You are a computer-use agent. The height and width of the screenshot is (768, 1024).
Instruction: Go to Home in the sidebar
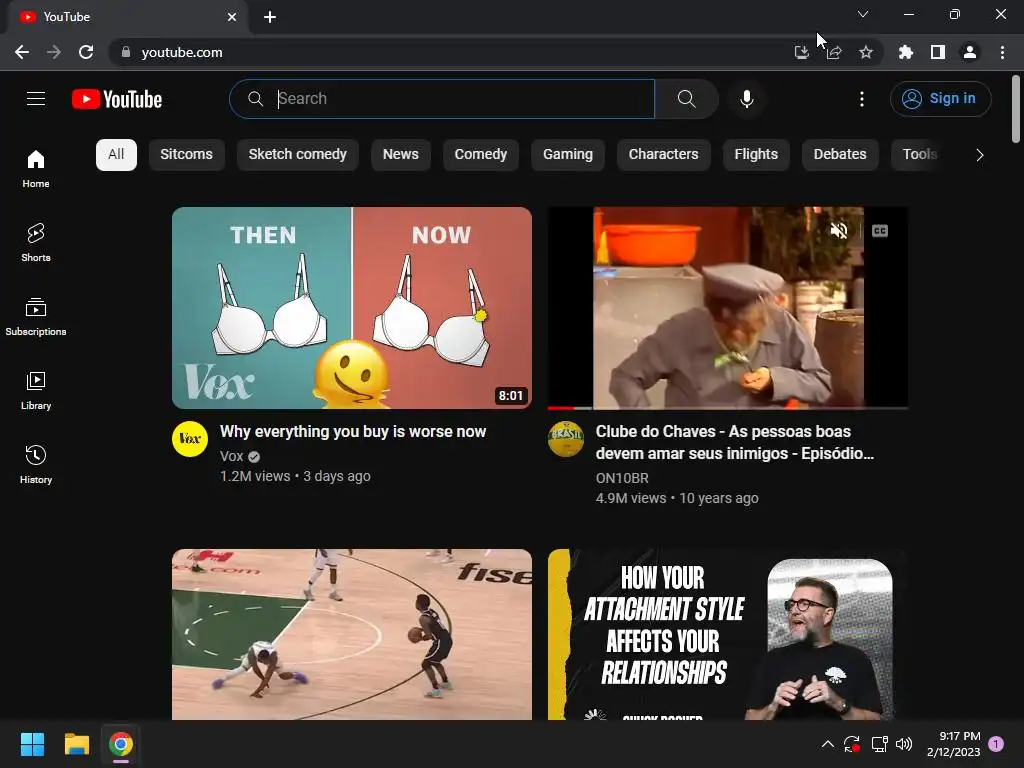coord(36,168)
